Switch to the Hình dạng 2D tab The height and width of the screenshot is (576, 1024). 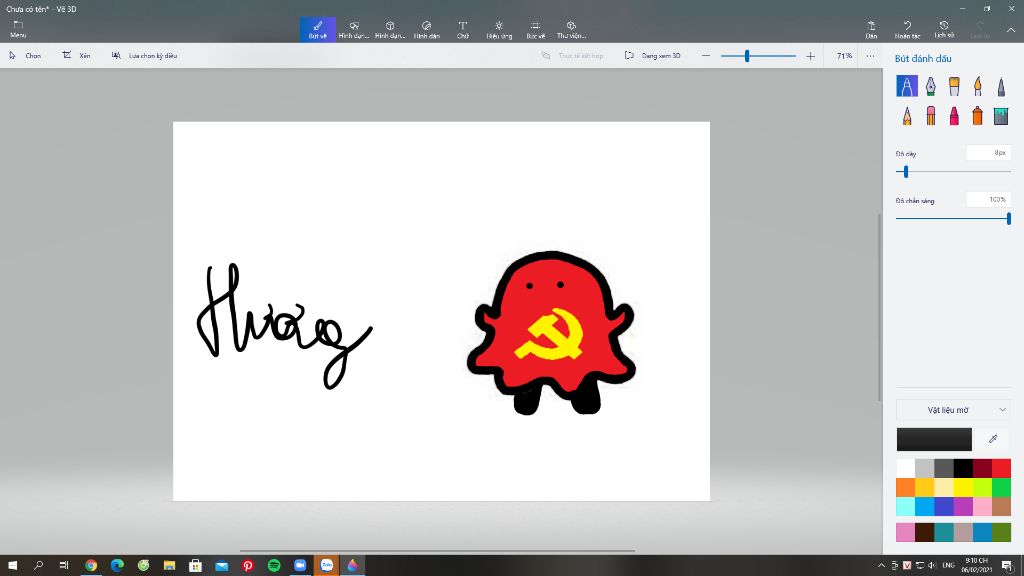(354, 29)
